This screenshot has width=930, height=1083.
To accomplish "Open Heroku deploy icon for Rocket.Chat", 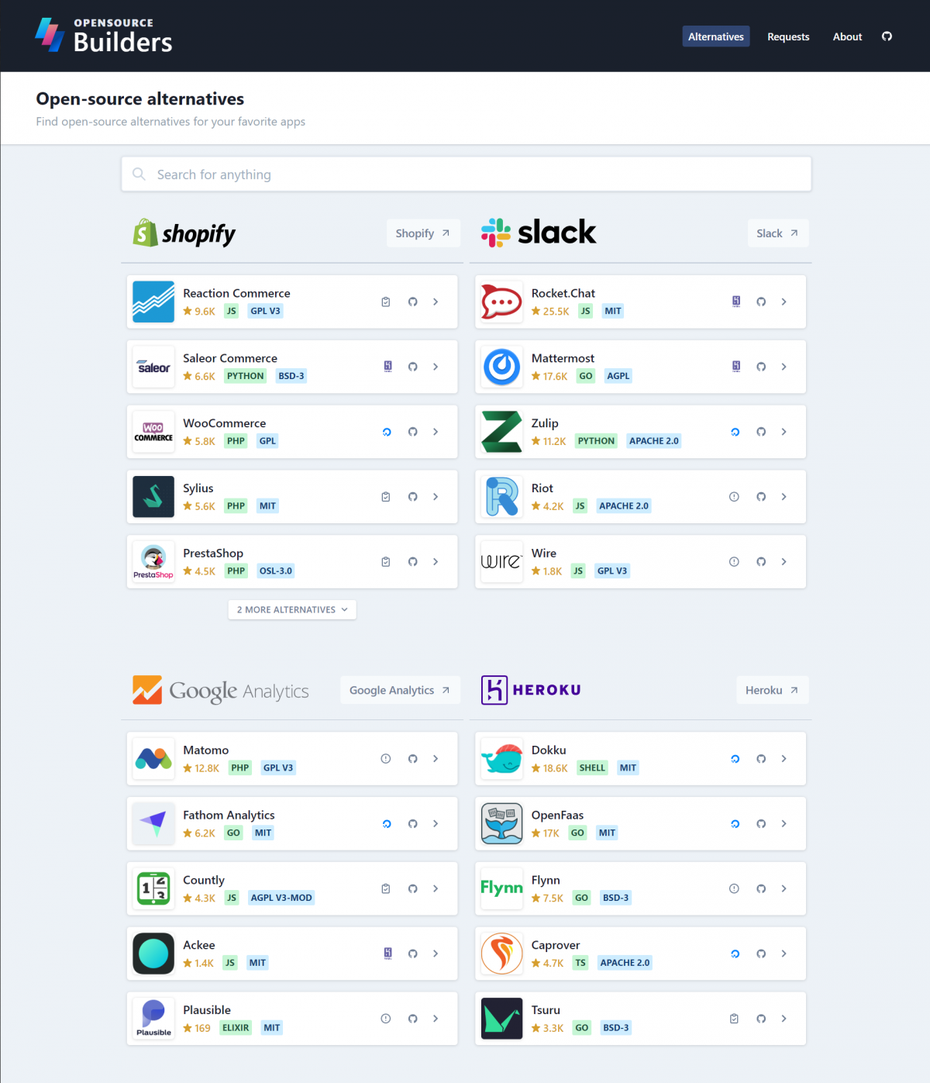I will click(736, 302).
